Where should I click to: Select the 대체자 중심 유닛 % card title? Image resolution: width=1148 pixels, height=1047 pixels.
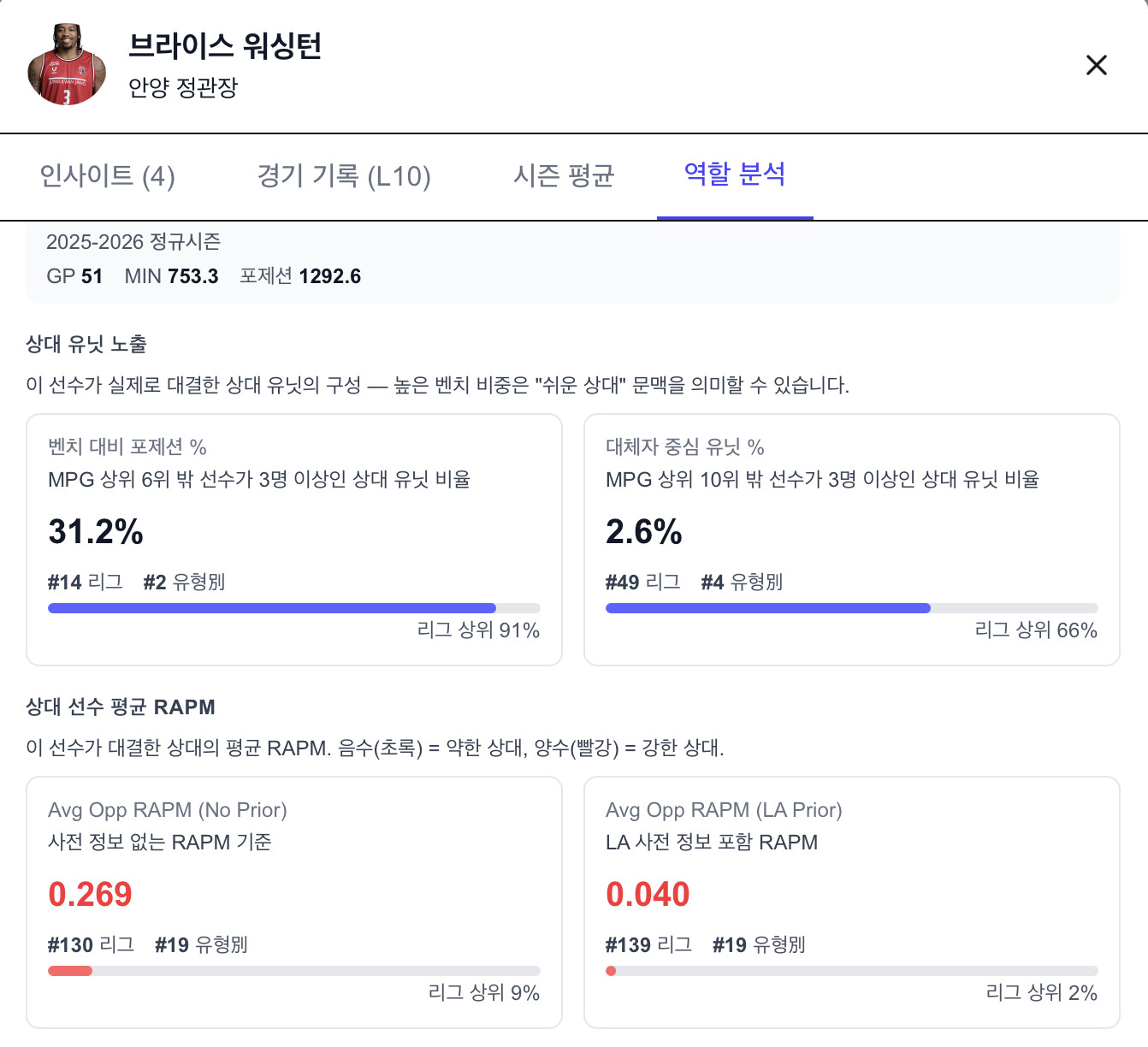point(684,447)
